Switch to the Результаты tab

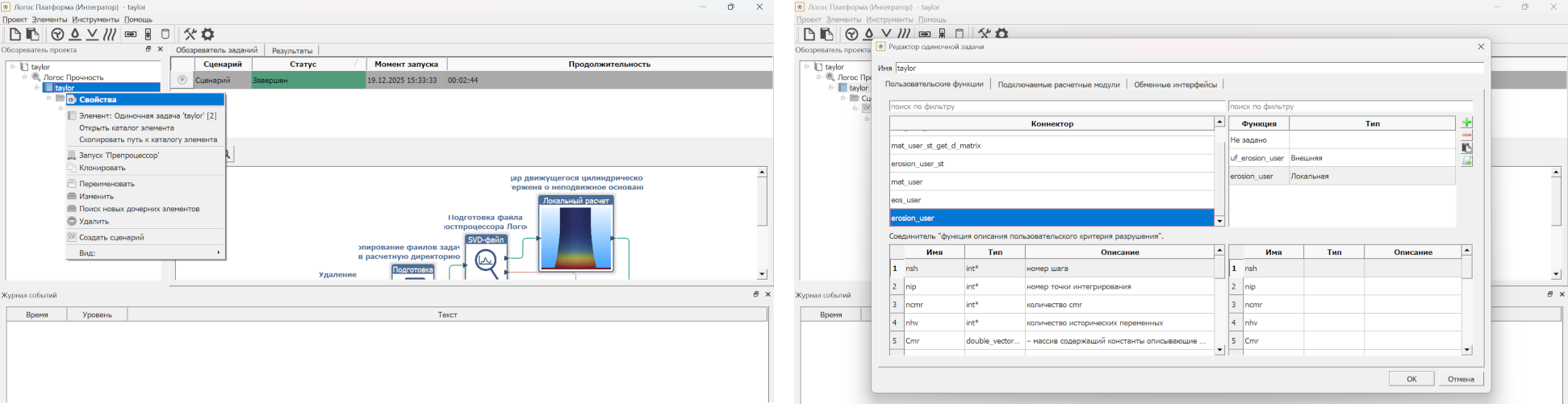292,51
